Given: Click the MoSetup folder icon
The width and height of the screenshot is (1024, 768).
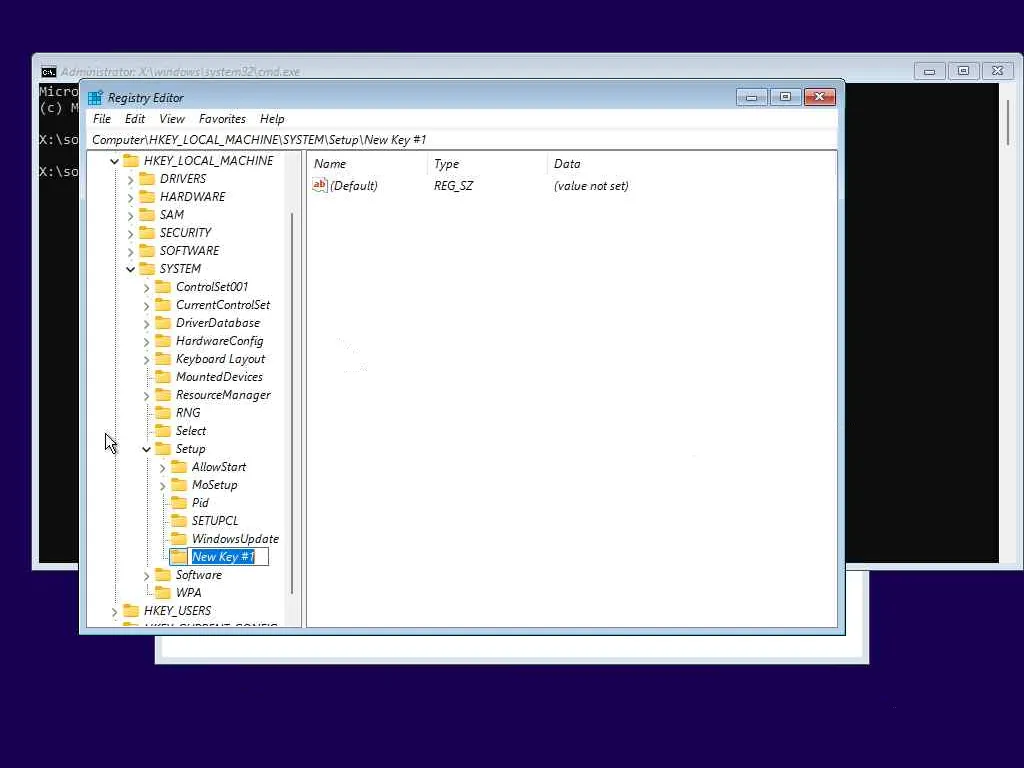Looking at the screenshot, I should (179, 485).
